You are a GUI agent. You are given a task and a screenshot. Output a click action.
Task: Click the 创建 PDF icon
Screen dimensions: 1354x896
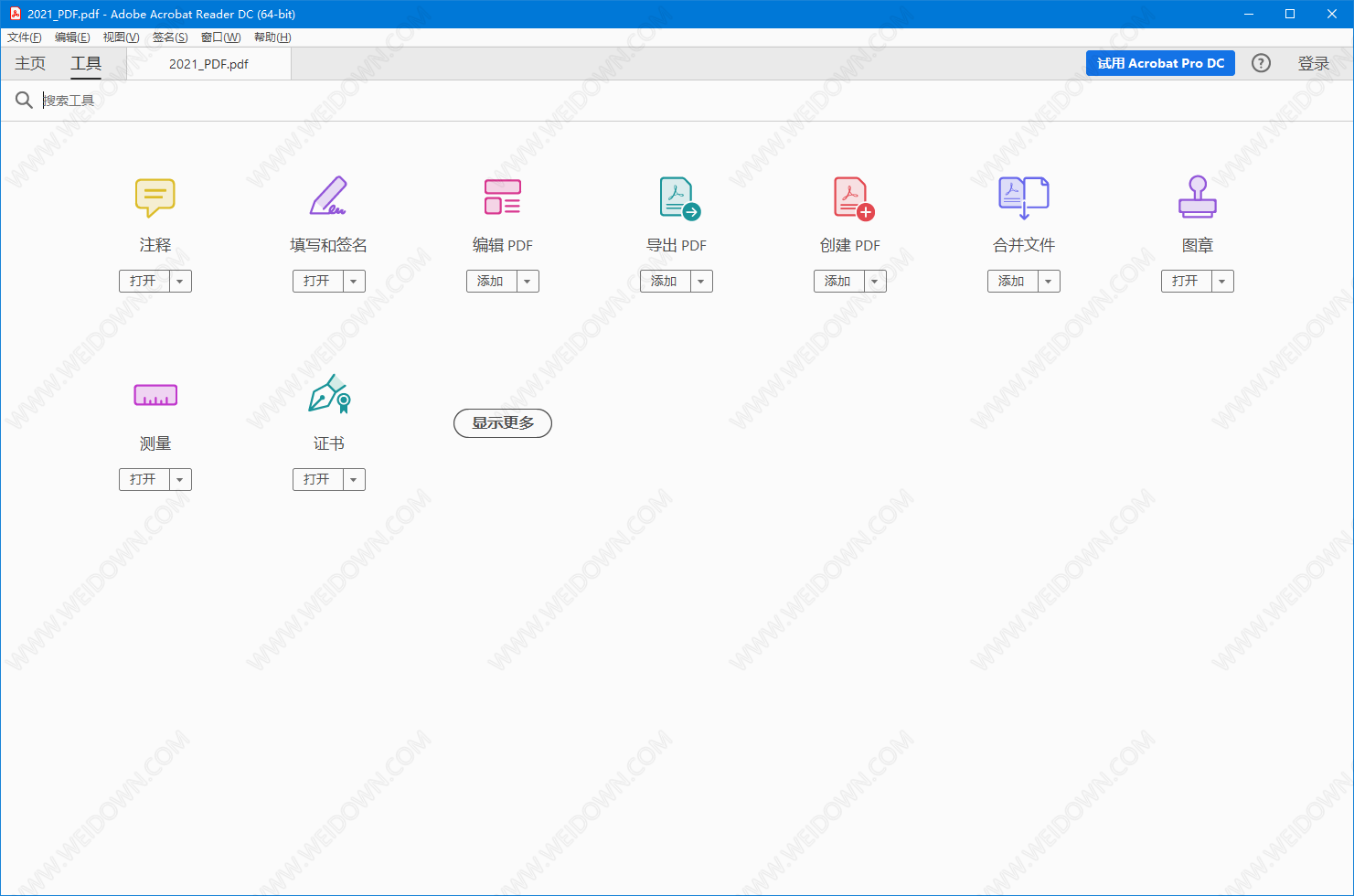[854, 198]
